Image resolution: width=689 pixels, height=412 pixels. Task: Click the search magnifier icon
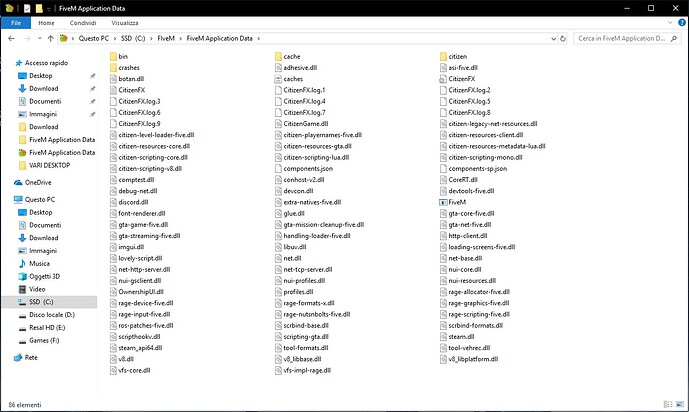click(674, 39)
